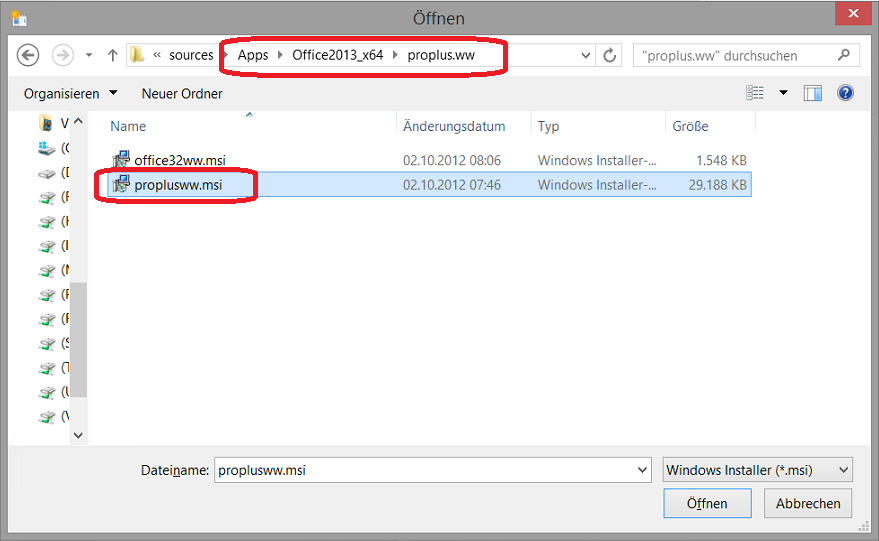Viewport: 879px width, 541px height.
Task: Open file type filter 'Windows Installer (*.msi)'
Action: (757, 470)
